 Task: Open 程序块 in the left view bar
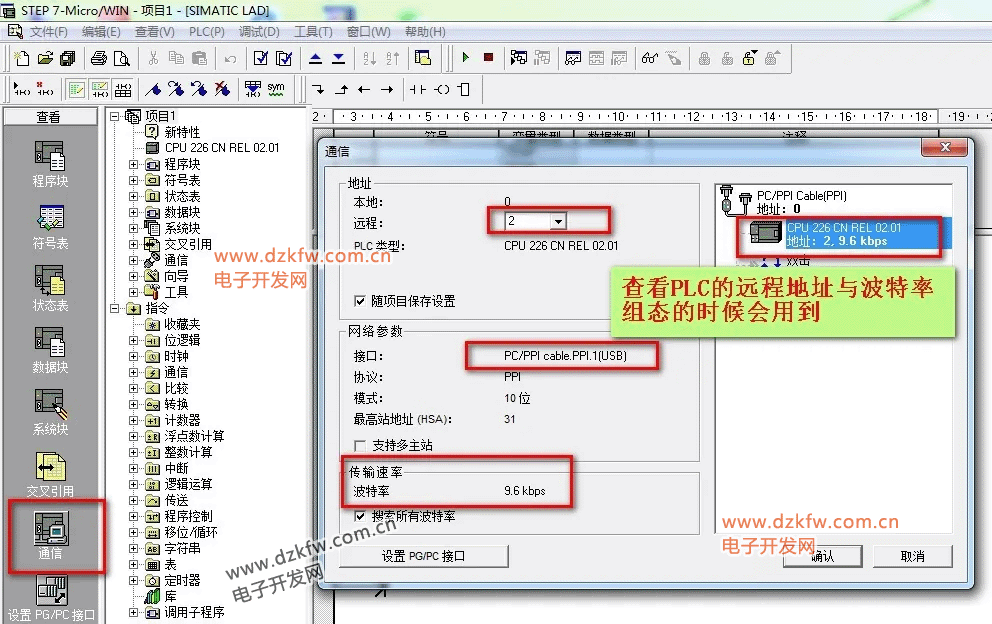point(49,158)
